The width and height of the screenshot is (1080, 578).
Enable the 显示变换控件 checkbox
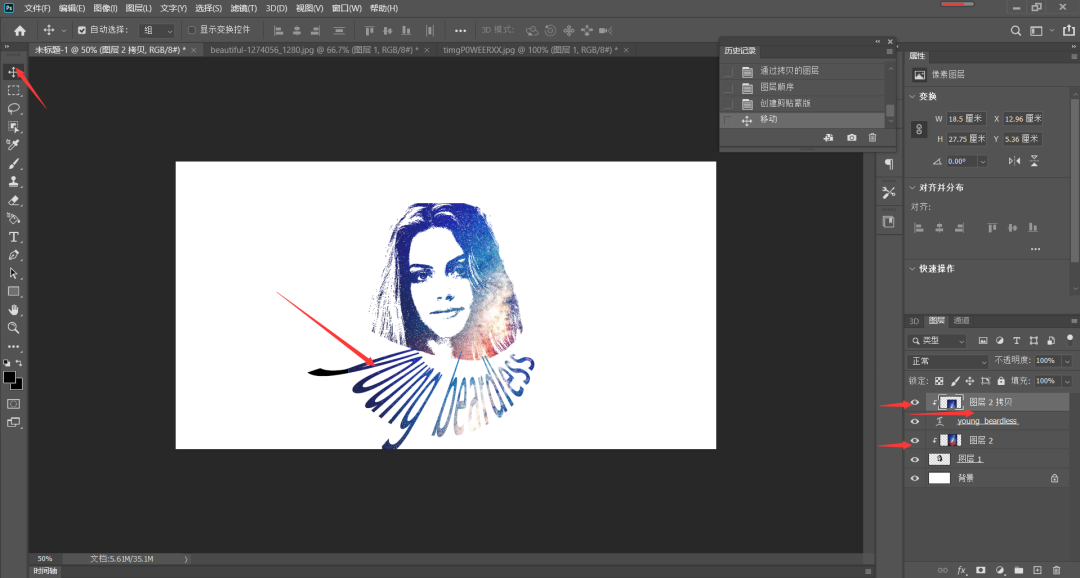[x=192, y=31]
